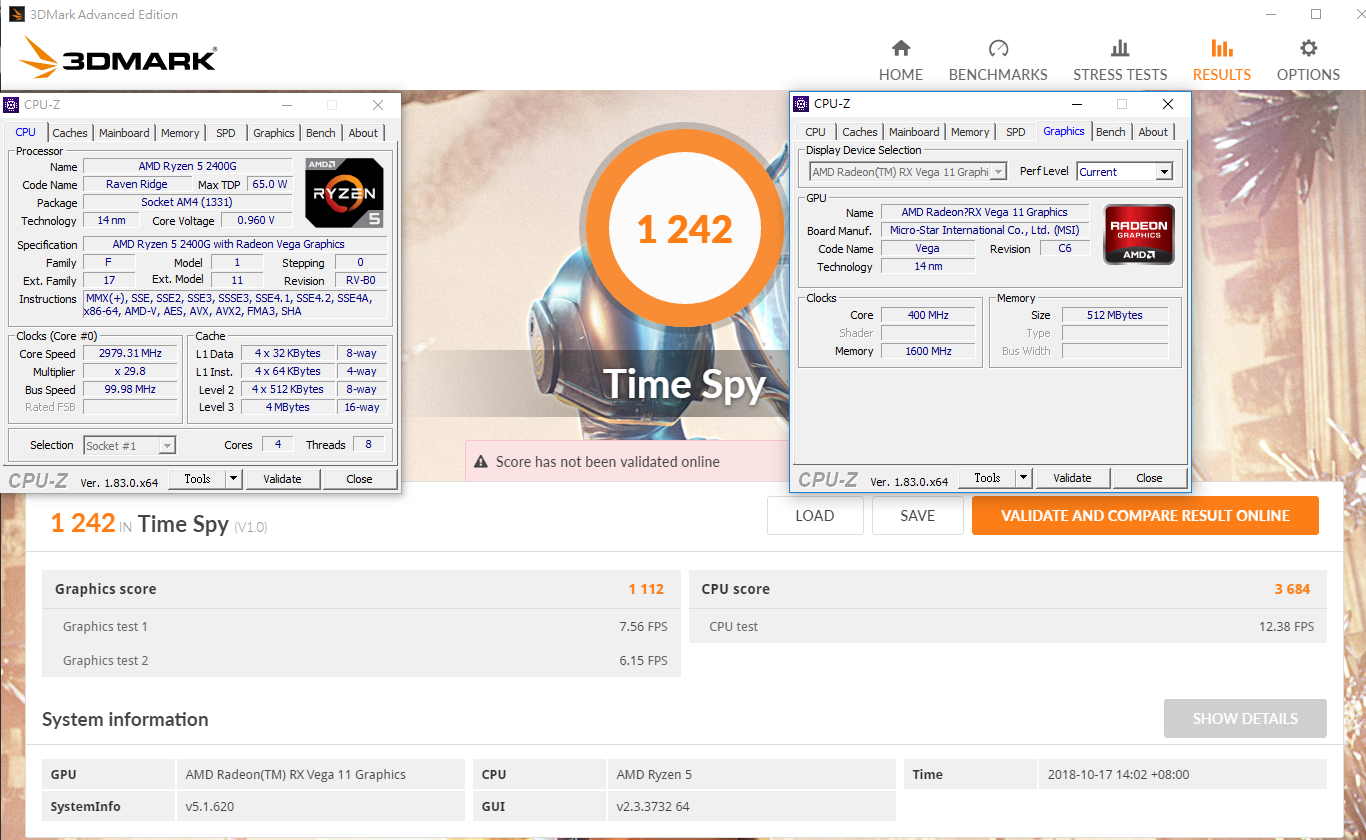
Task: Click the 3DMark title bar app icon
Action: (17, 14)
